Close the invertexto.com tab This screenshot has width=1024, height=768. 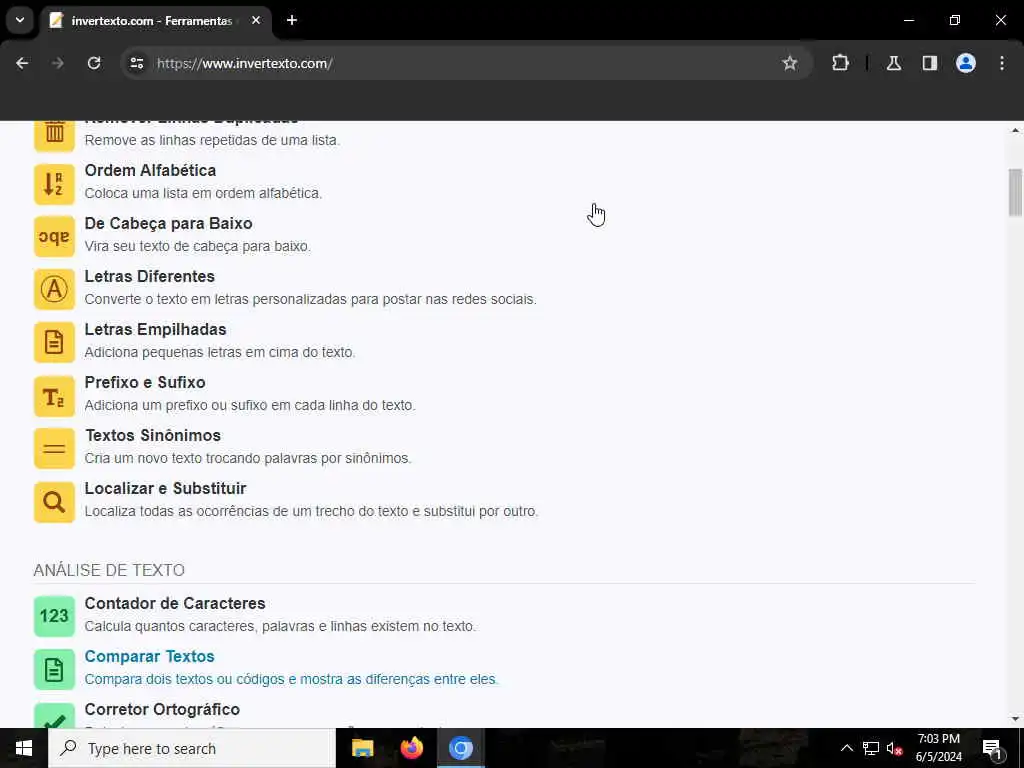click(x=256, y=20)
